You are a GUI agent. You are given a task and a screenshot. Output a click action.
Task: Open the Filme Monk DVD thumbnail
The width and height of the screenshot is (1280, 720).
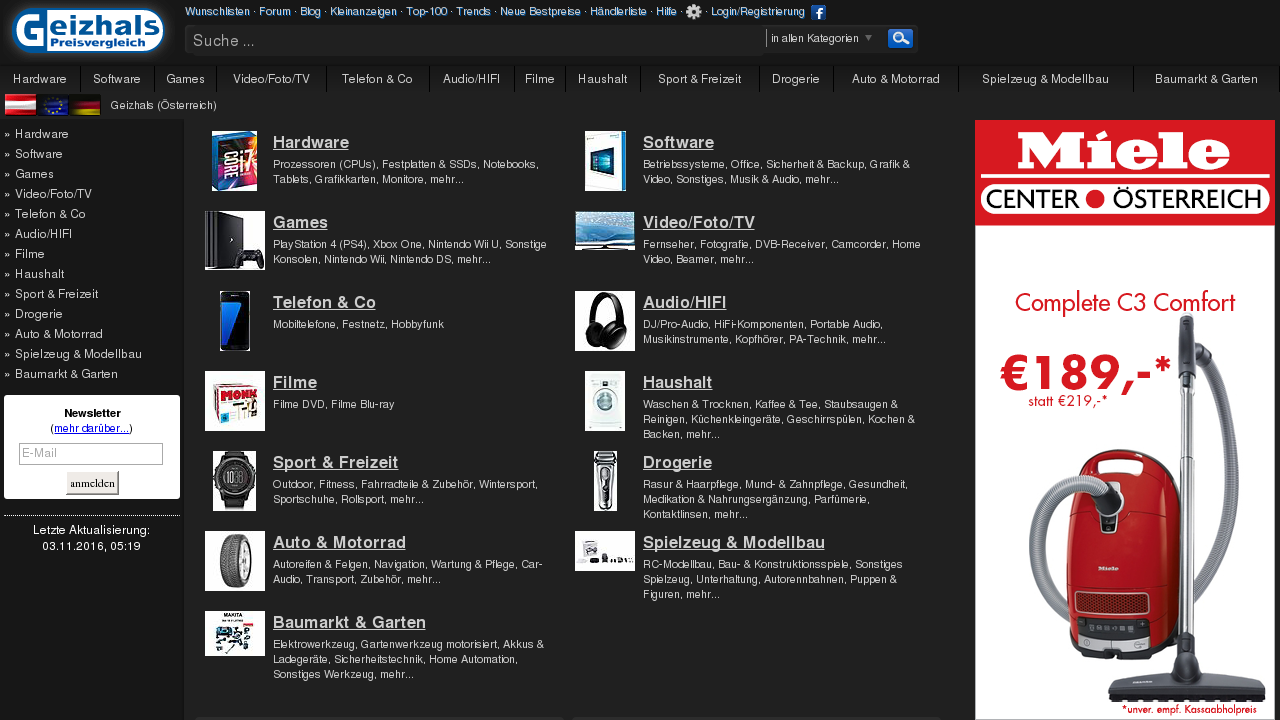pos(235,401)
